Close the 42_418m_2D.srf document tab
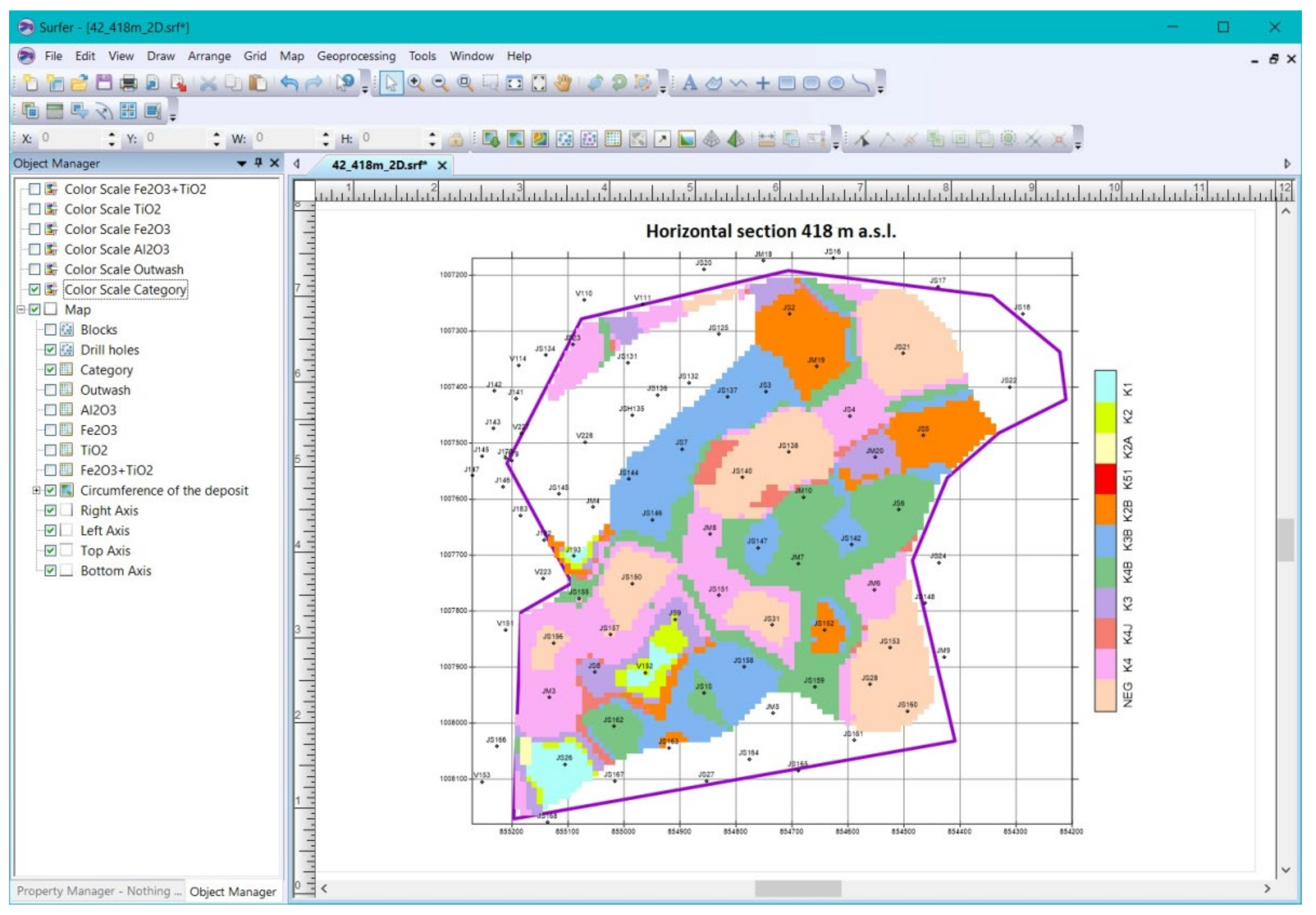1316x915 pixels. (442, 166)
